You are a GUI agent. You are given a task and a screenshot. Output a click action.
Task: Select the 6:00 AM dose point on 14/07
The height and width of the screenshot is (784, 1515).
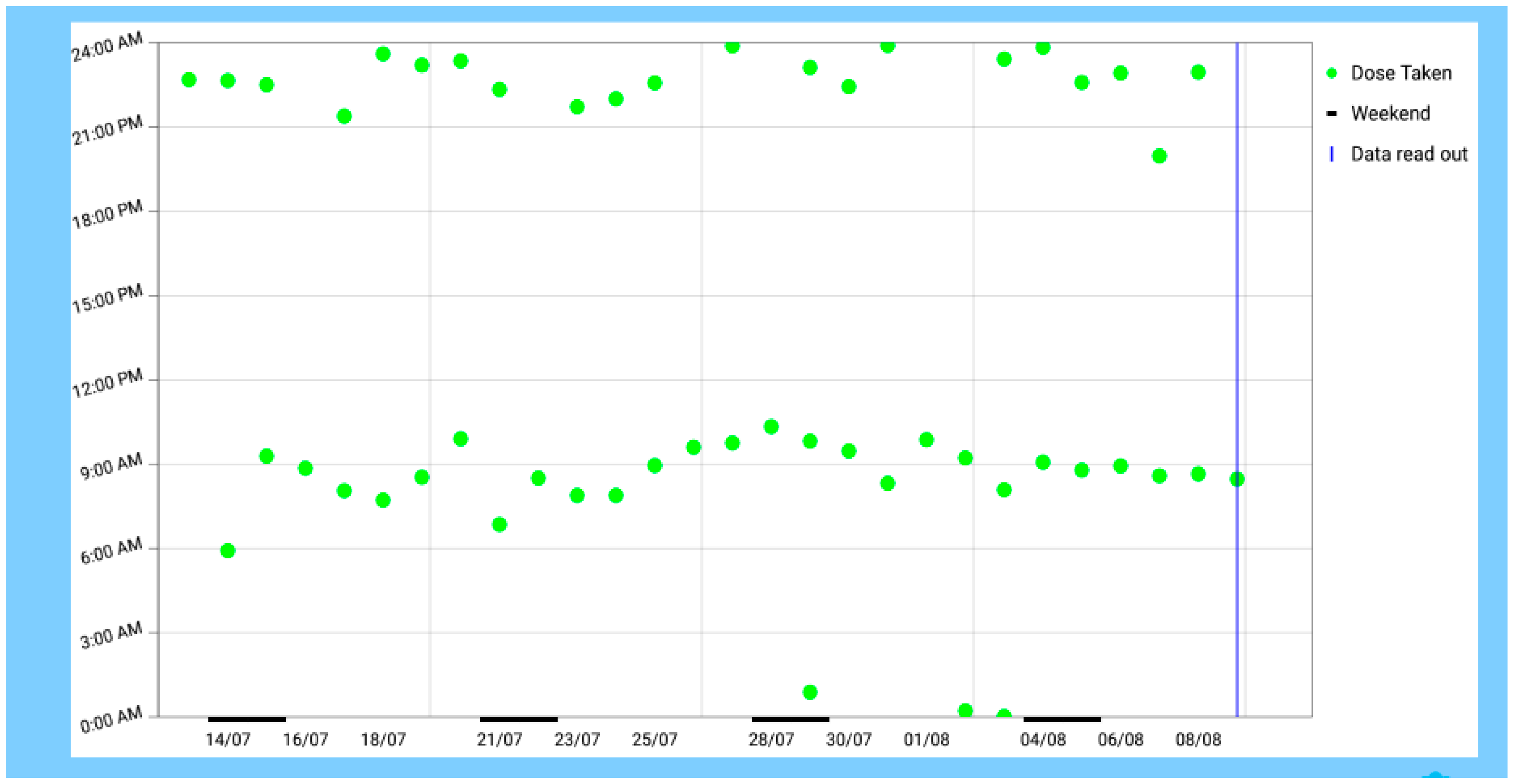pyautogui.click(x=227, y=551)
